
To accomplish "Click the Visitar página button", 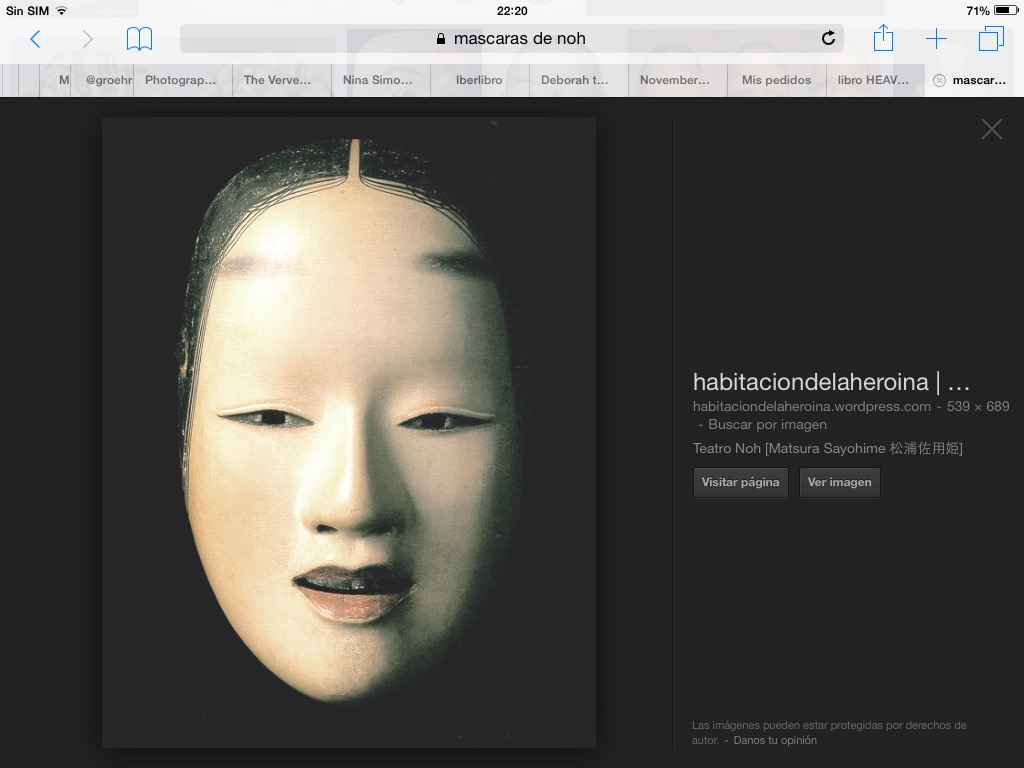I will pos(741,482).
